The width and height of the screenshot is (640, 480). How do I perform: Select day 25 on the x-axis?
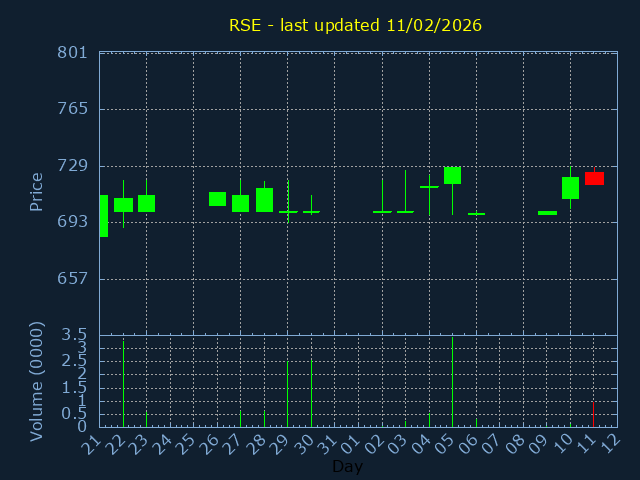tap(184, 441)
